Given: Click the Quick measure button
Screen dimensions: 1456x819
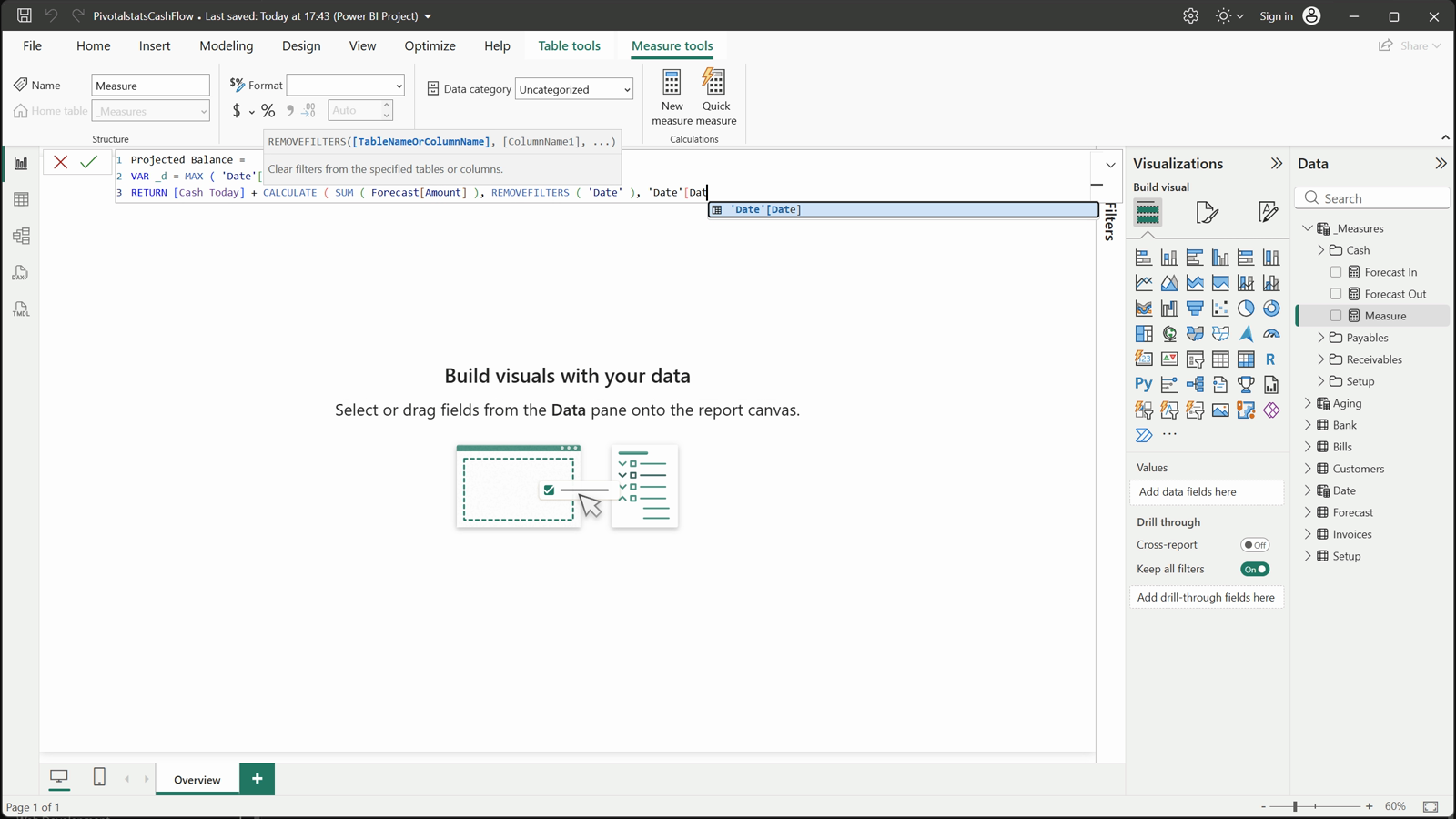Looking at the screenshot, I should point(716,97).
